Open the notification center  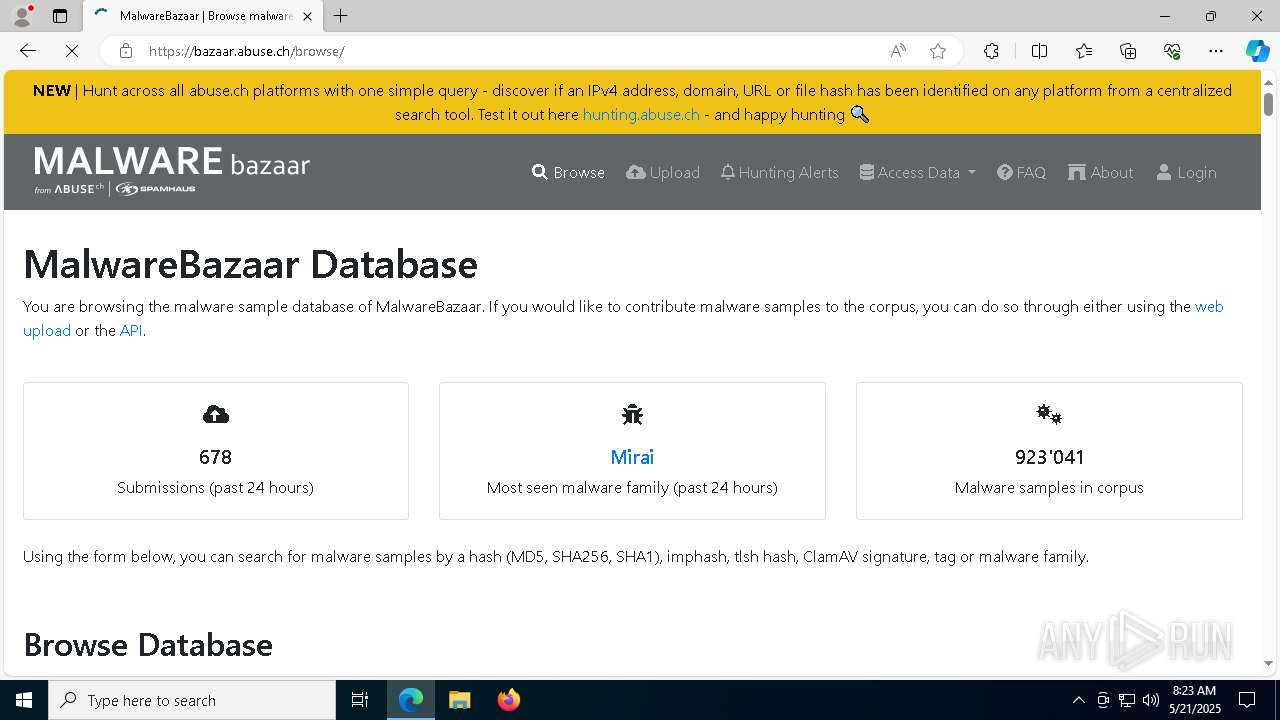pos(1247,700)
